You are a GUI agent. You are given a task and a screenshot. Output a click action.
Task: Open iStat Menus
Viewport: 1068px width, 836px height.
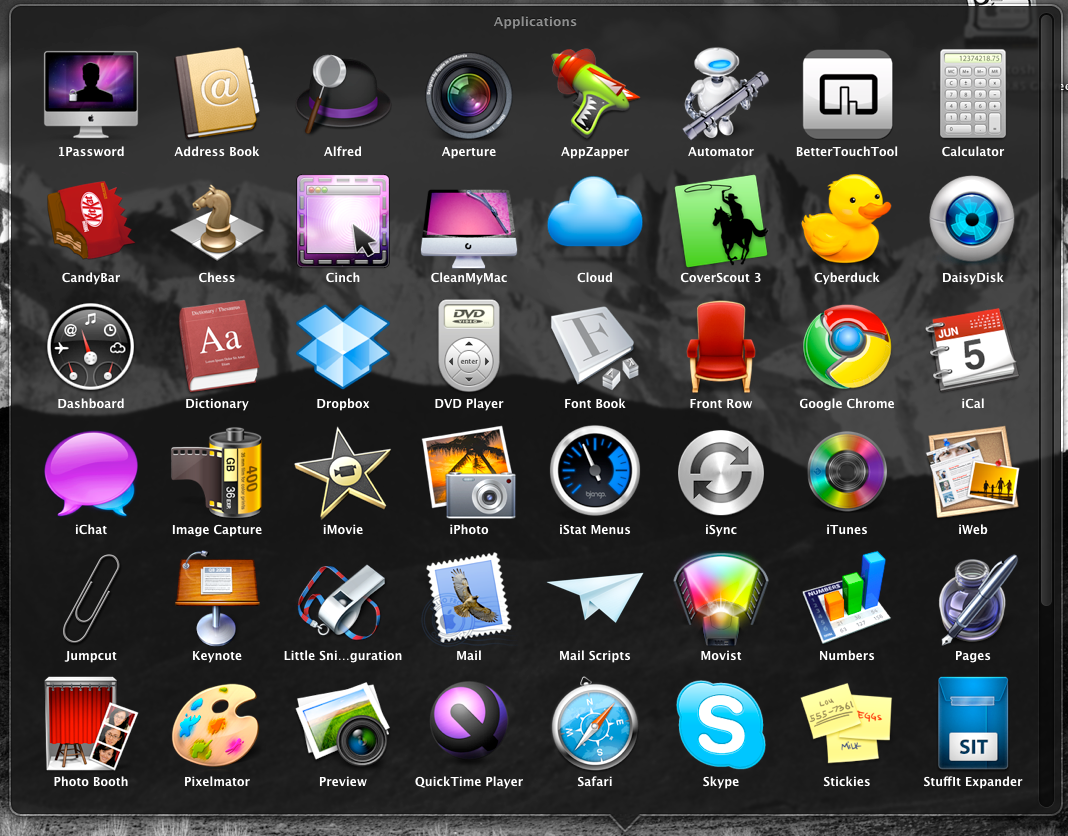tap(595, 471)
